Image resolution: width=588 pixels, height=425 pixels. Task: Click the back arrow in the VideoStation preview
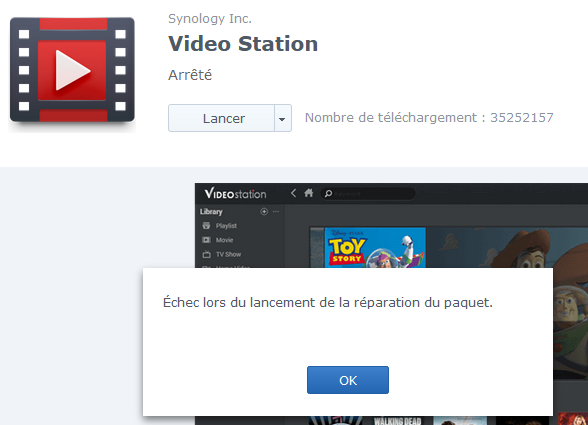tap(294, 193)
